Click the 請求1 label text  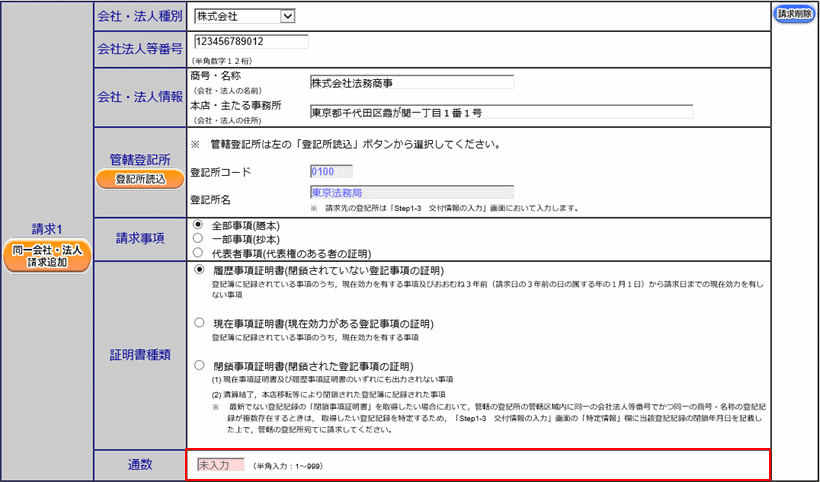pyautogui.click(x=47, y=229)
